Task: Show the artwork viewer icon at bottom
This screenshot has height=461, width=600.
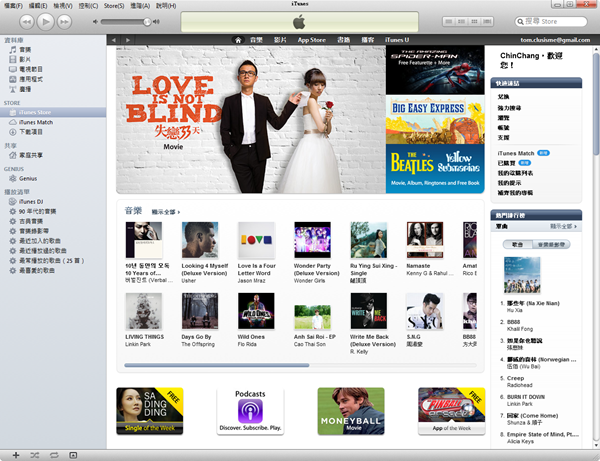Action: tap(73, 454)
